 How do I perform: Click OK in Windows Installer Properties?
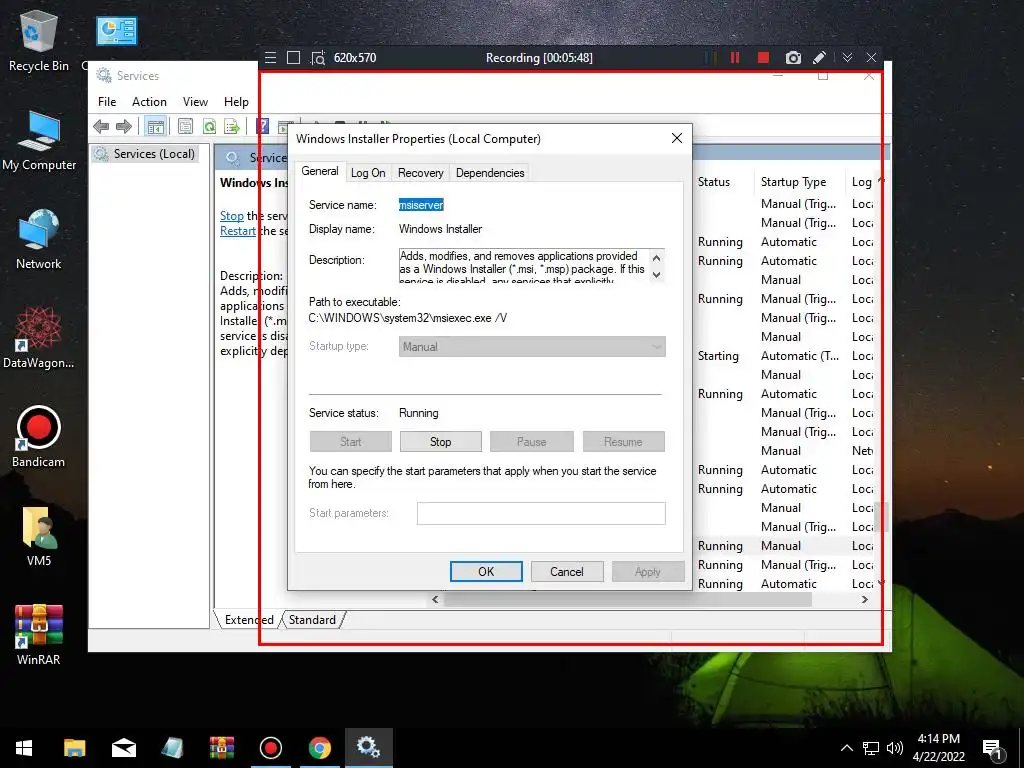point(486,571)
